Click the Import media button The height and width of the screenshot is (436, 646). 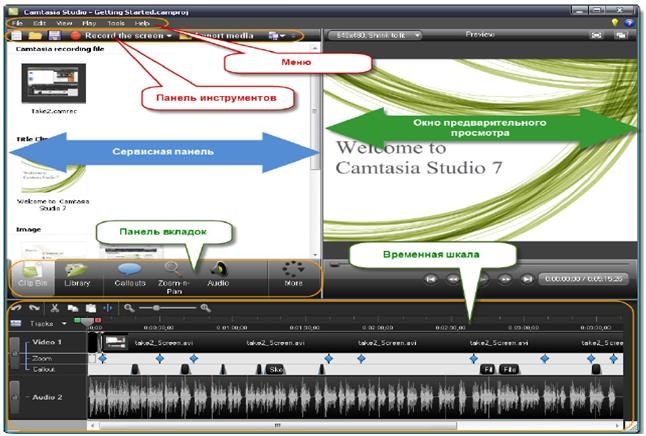(217, 36)
